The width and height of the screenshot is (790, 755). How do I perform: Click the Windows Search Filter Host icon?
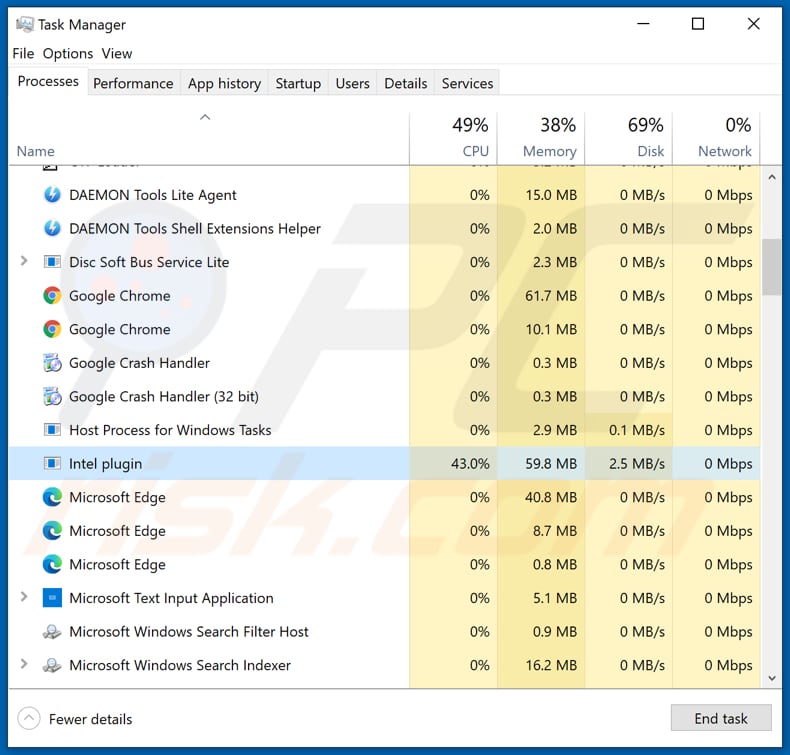coord(52,632)
